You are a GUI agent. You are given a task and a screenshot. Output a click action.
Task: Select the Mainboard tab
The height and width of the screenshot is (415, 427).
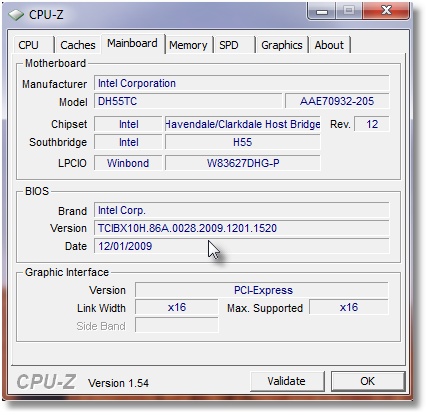click(133, 43)
